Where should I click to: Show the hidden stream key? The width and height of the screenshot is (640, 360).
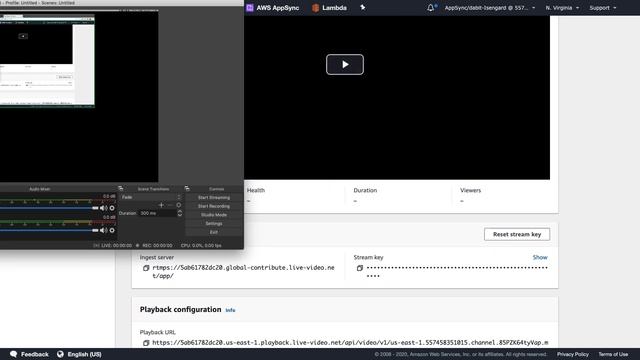540,257
